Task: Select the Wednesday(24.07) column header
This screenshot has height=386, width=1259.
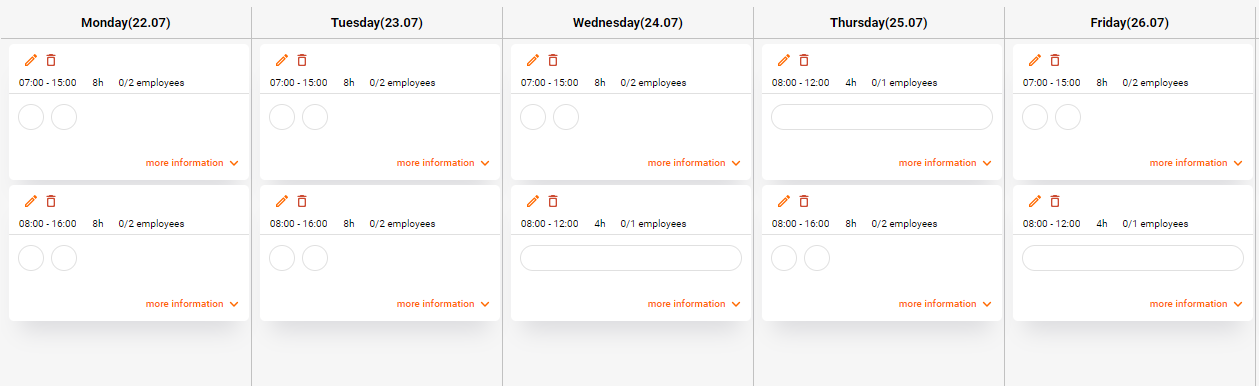Action: pos(628,23)
